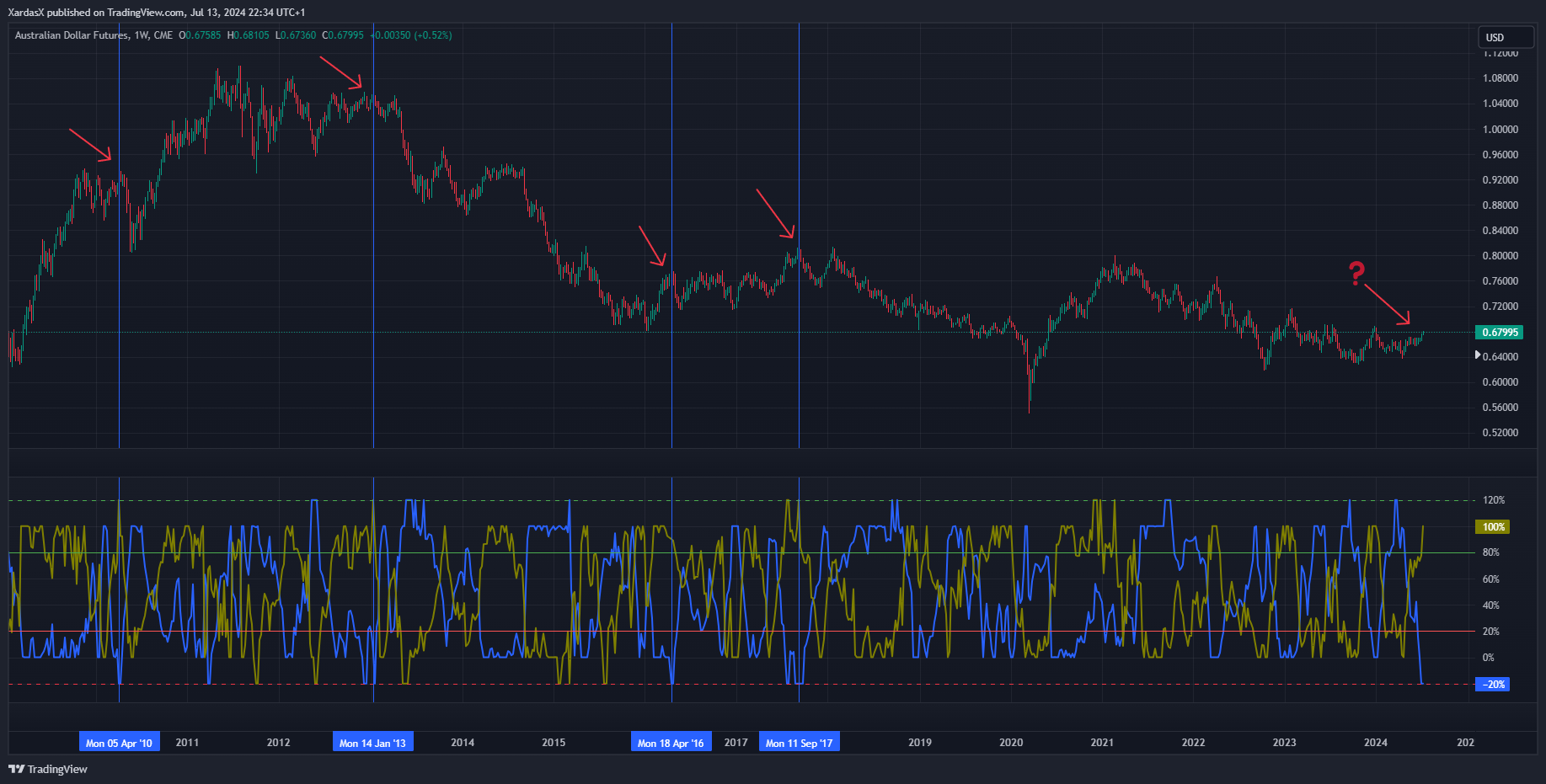Image resolution: width=1546 pixels, height=784 pixels.
Task: Click the yellow 100% indicator value label
Action: [1493, 527]
